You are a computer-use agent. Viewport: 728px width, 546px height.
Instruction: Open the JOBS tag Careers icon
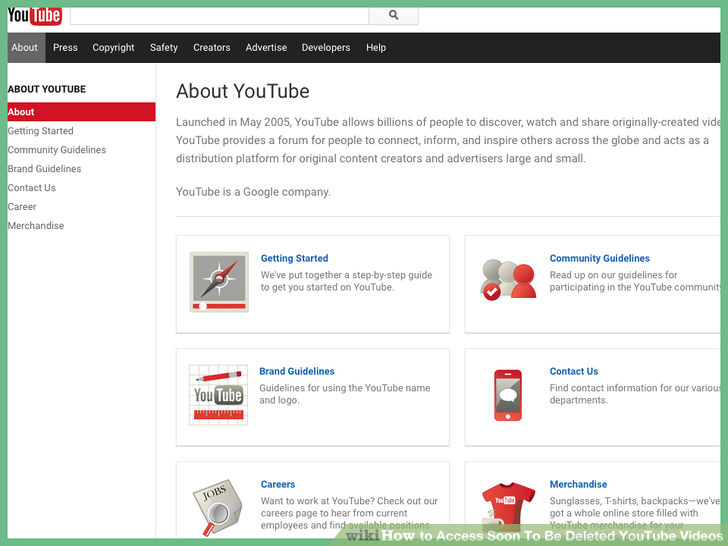(x=217, y=507)
